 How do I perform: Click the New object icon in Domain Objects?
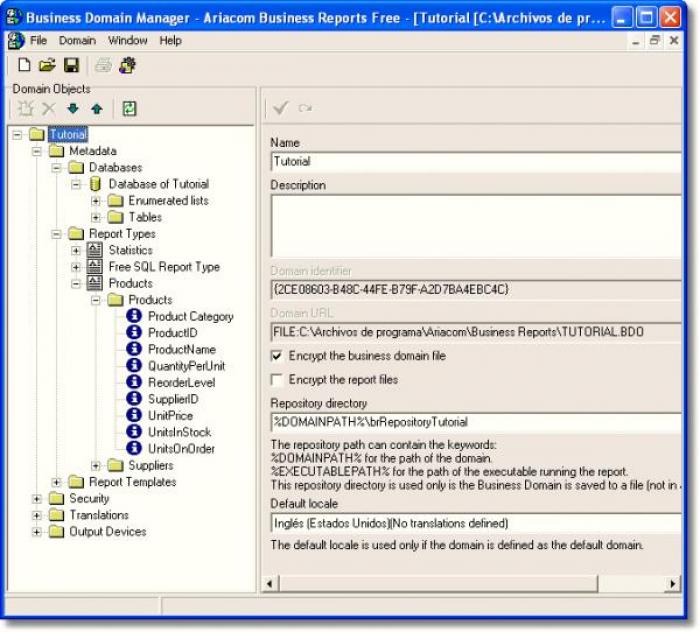[x=25, y=108]
